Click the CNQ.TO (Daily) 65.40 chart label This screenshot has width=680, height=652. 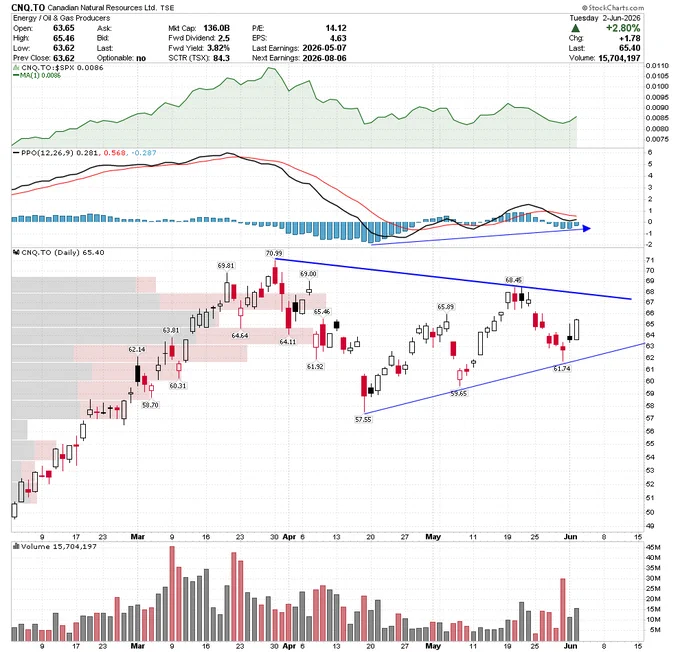(x=63, y=252)
